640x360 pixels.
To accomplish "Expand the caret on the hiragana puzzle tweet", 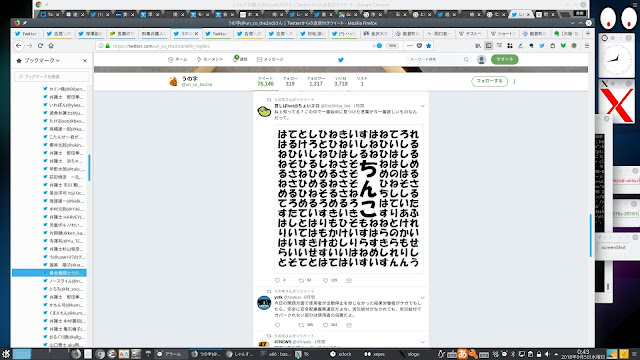I will click(422, 106).
